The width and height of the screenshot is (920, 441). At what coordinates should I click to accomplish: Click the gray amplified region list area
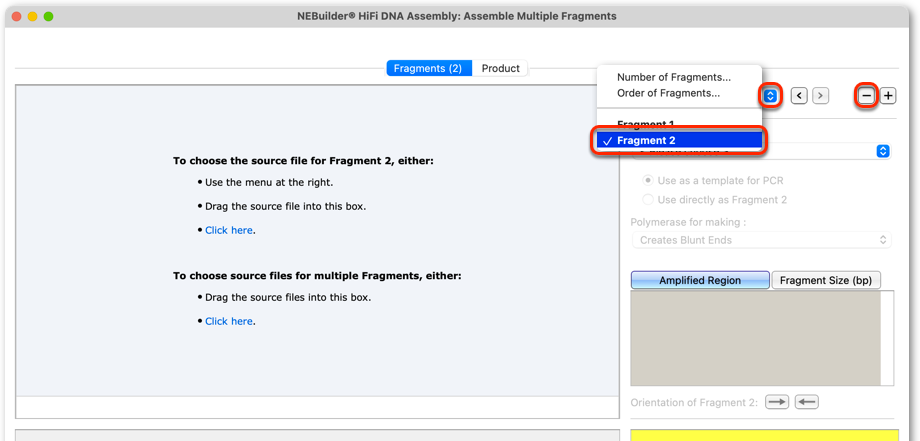755,338
